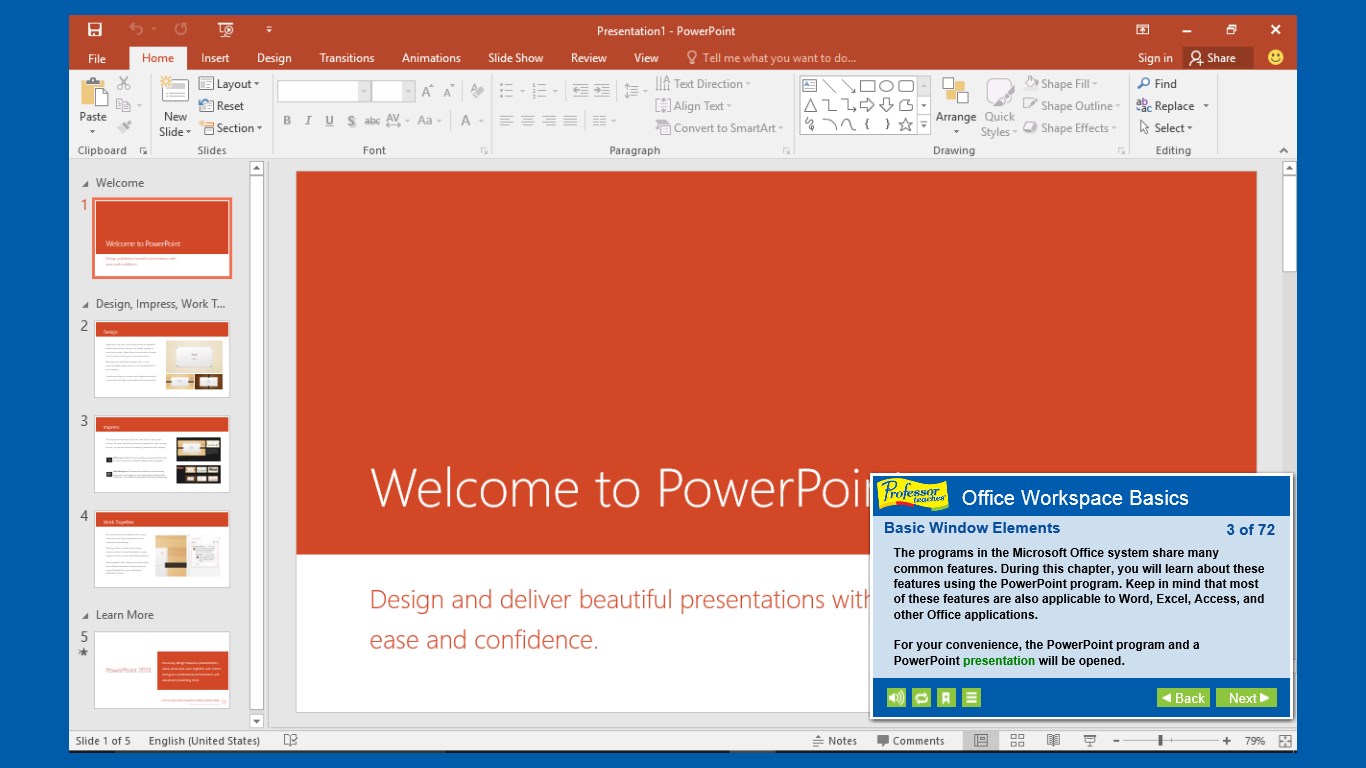Select slide 3 thumbnail Impress
This screenshot has width=1366, height=768.
click(162, 454)
